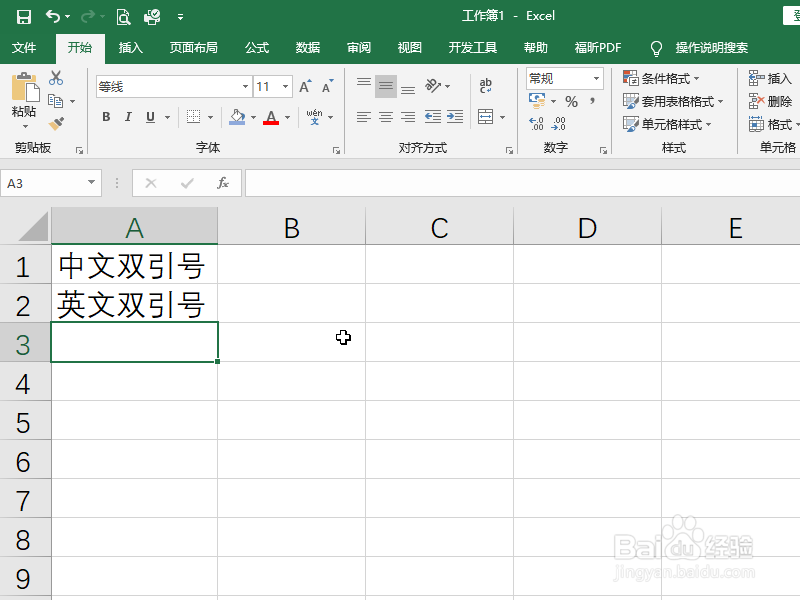Align text left in cell
800x600 pixels.
point(364,117)
